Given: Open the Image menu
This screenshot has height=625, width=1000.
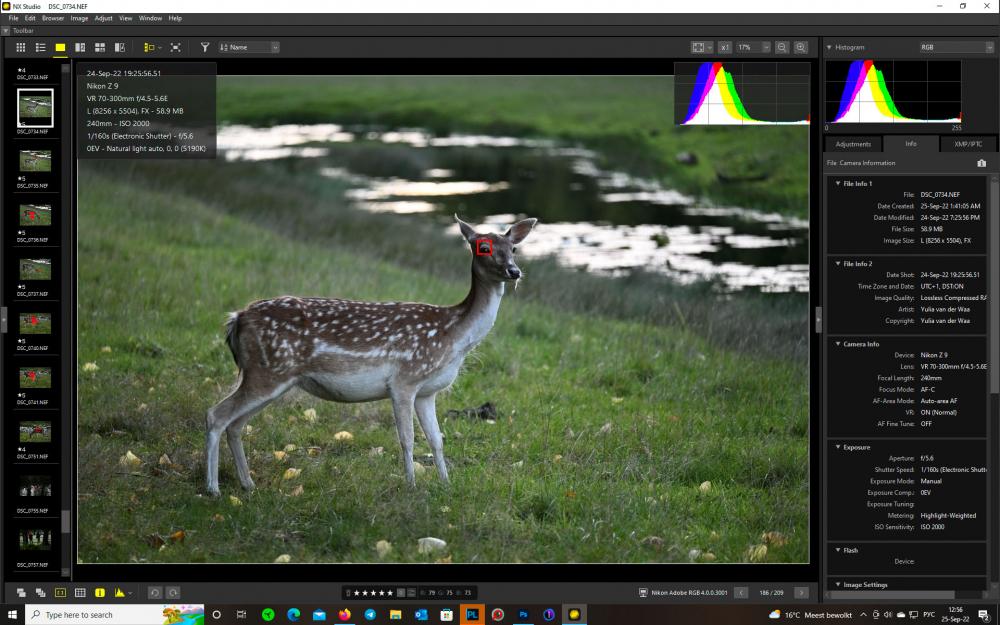Looking at the screenshot, I should pyautogui.click(x=79, y=18).
